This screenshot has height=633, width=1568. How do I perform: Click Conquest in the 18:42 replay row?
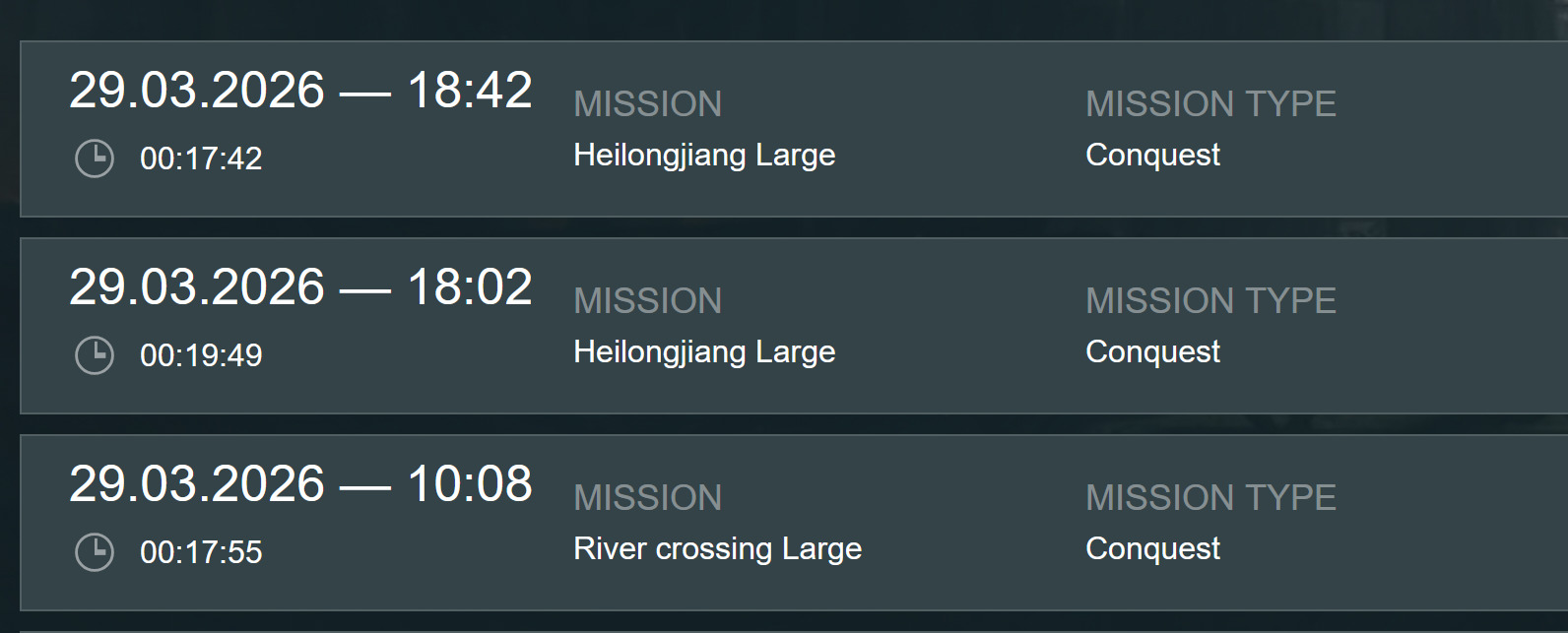1152,155
